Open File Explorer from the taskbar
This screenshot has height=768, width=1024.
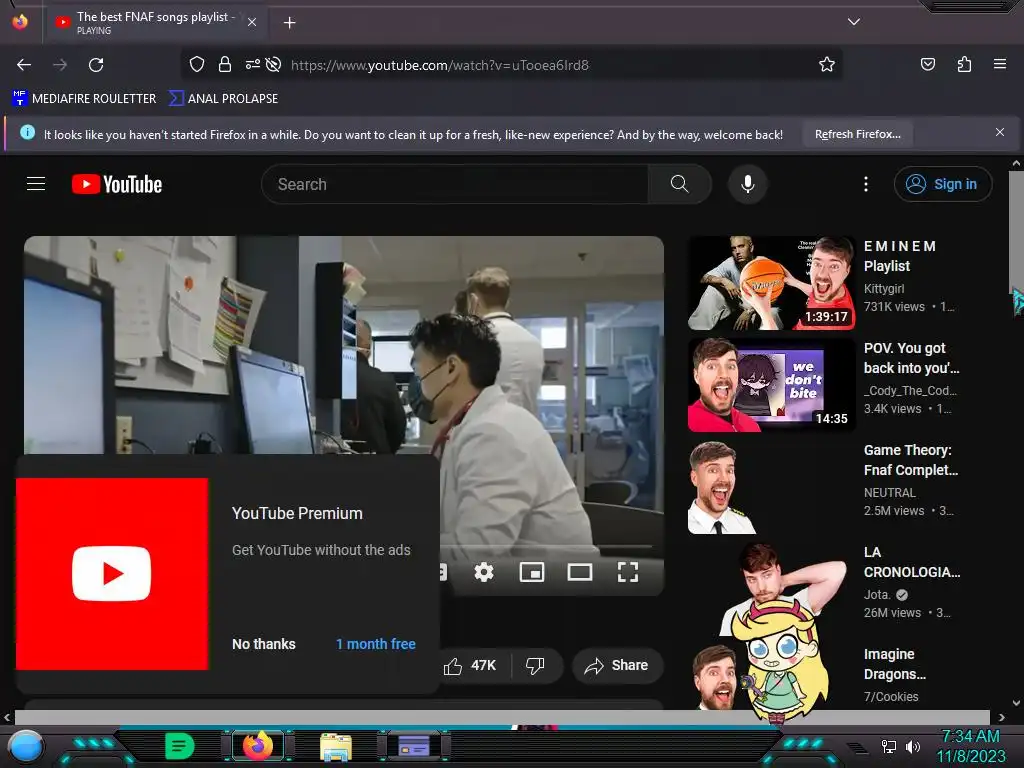point(336,746)
